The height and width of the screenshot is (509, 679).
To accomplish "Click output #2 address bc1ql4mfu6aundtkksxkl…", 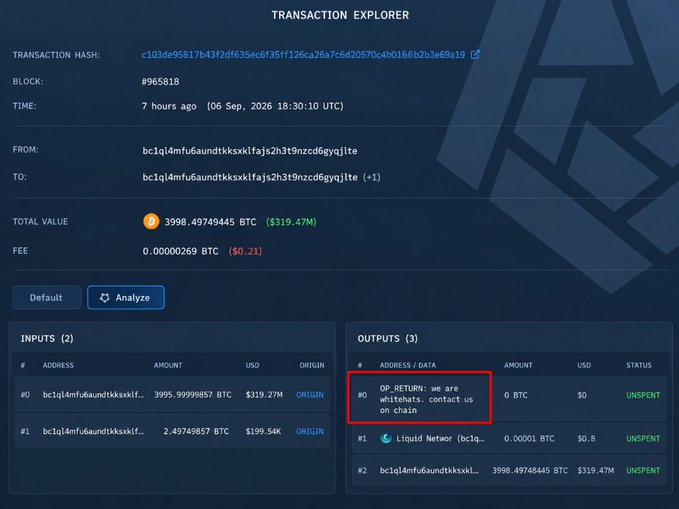I will (429, 470).
